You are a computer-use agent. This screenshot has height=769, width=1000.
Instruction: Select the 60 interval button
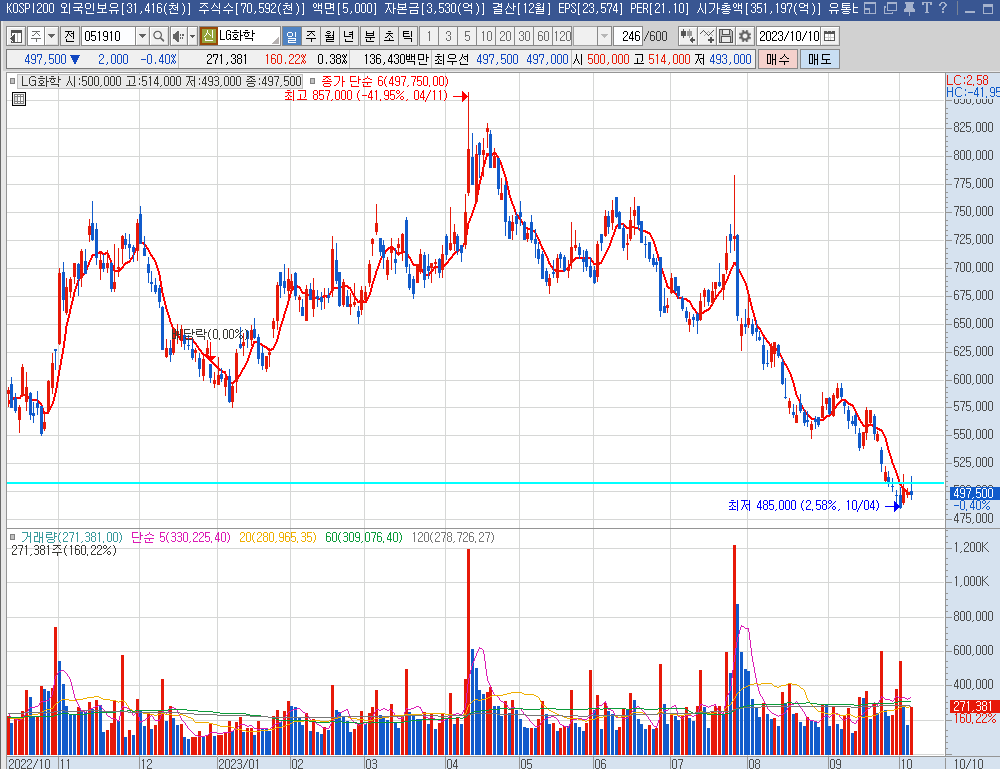pos(543,36)
